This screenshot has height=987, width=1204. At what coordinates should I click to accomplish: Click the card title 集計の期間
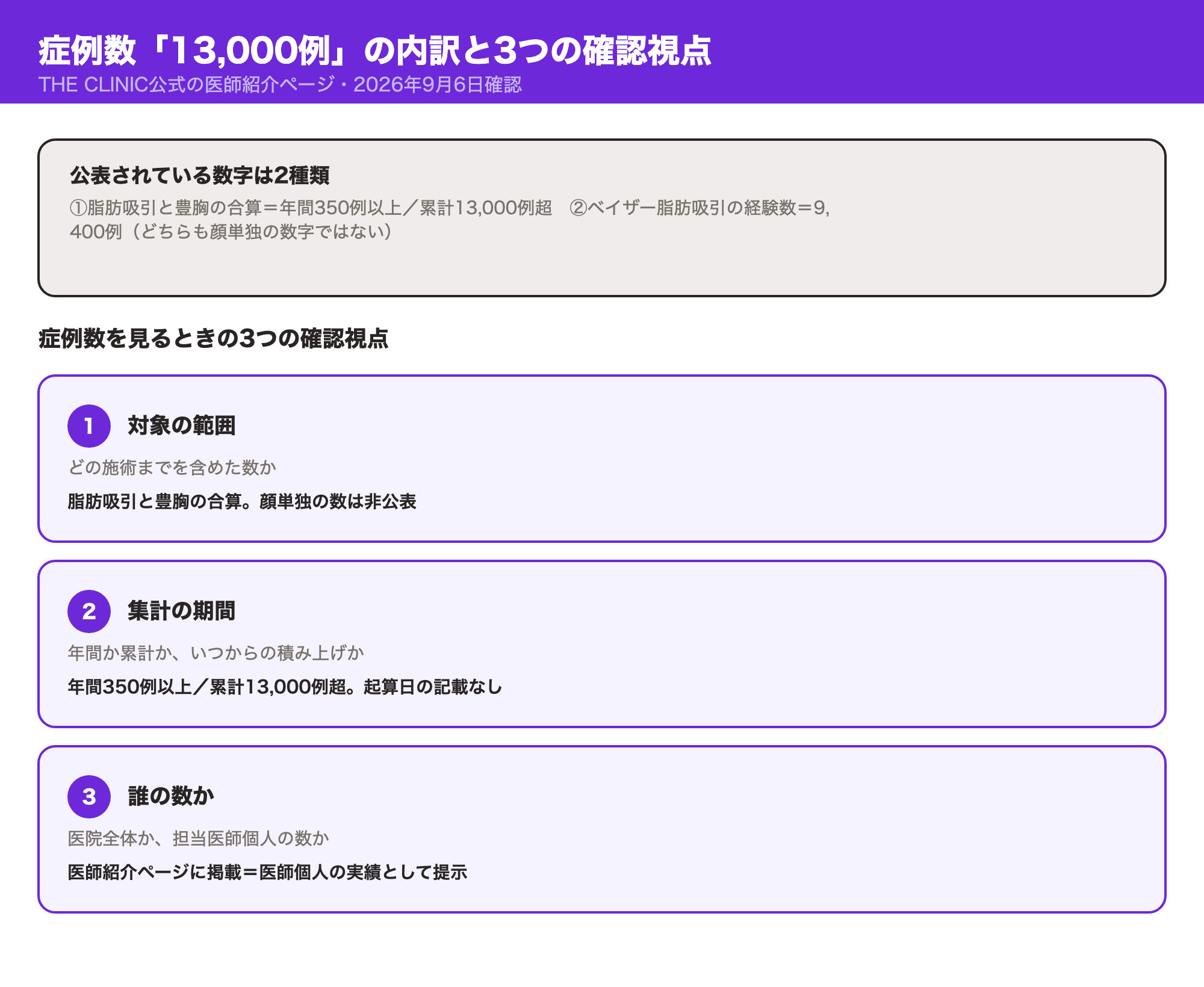pos(181,611)
